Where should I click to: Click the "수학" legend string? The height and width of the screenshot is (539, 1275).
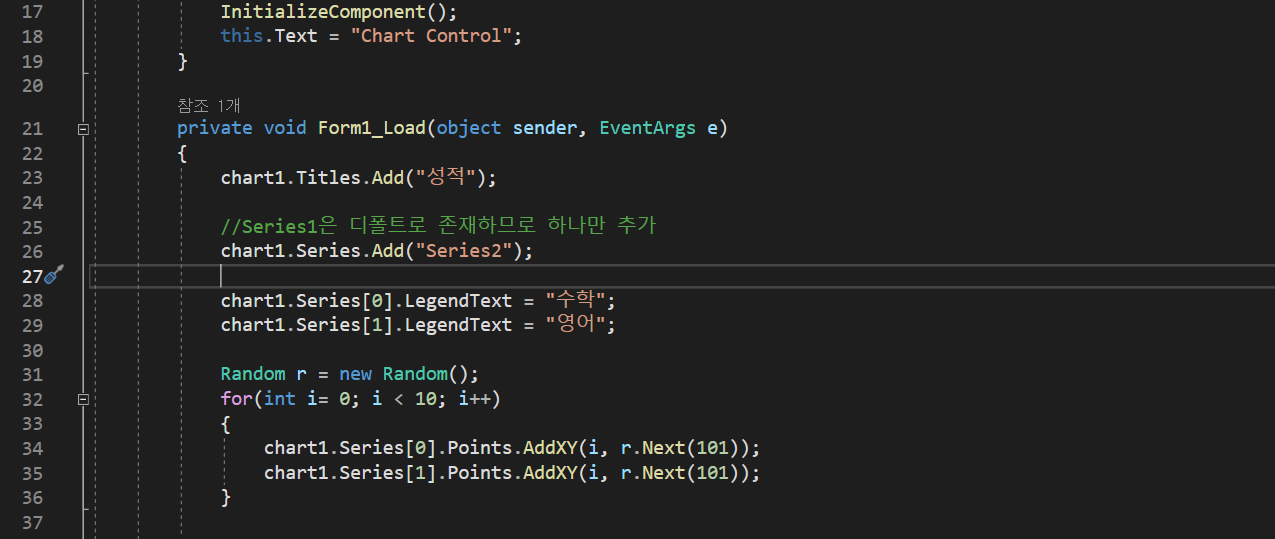coord(577,300)
